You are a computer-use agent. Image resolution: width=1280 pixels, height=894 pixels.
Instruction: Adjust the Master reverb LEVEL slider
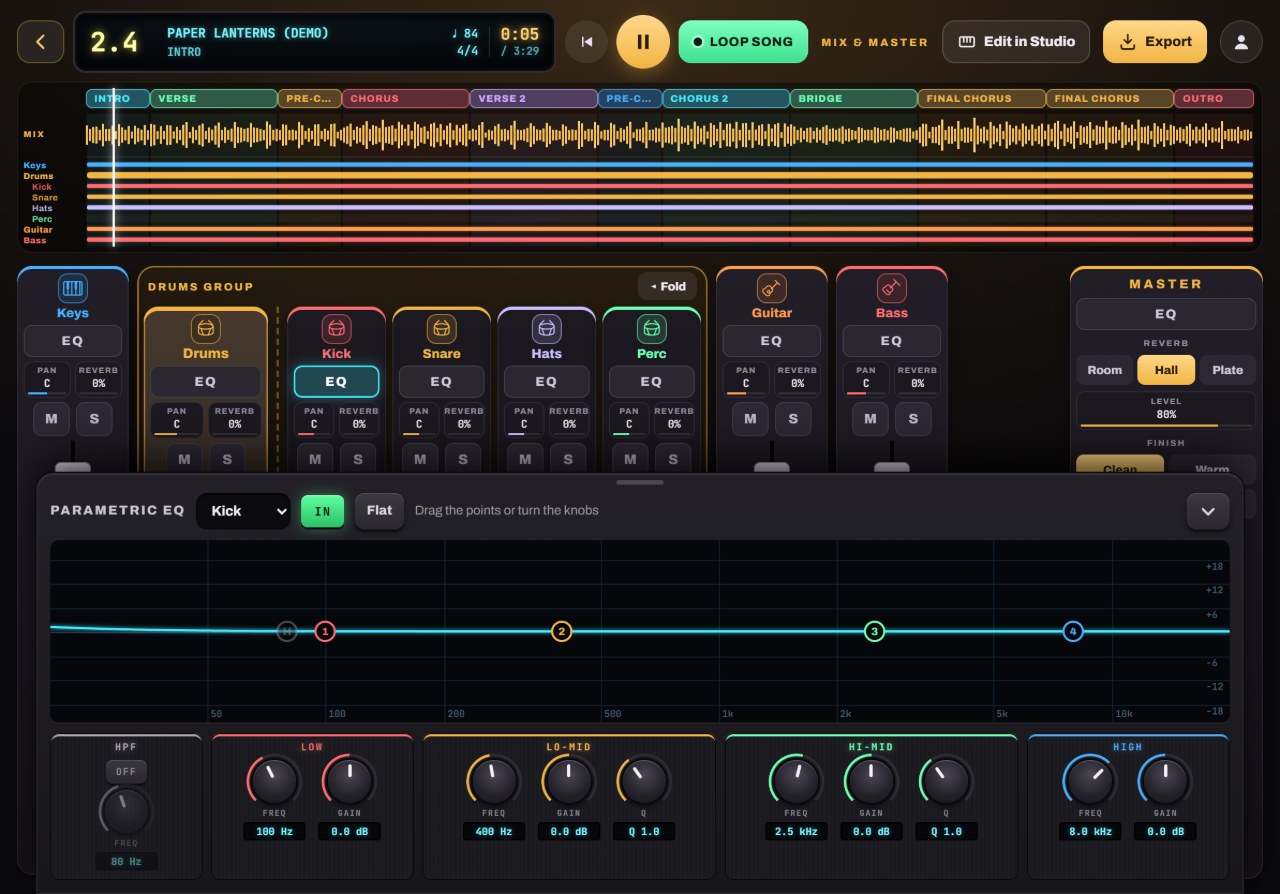(x=1166, y=411)
